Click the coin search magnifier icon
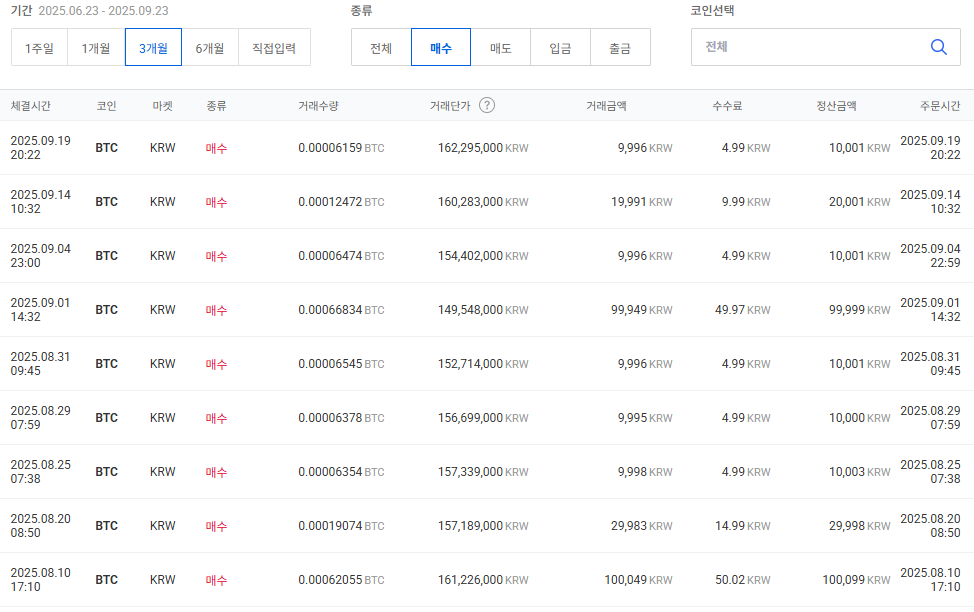 click(938, 46)
